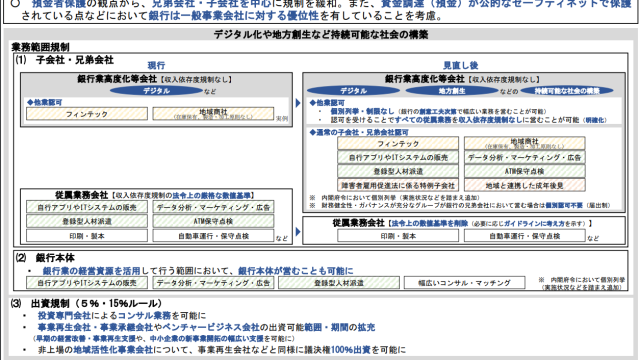Click 銀行本体が営むことも可能に blue text

click(296, 271)
